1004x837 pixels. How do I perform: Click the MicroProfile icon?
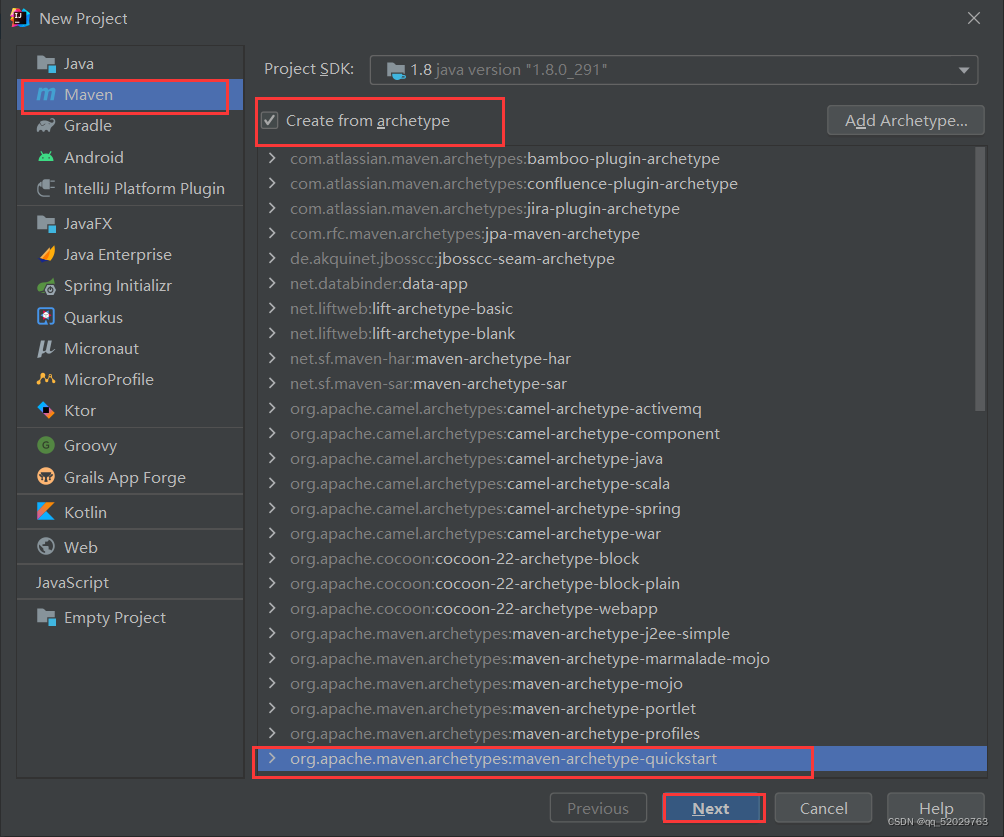tap(46, 379)
